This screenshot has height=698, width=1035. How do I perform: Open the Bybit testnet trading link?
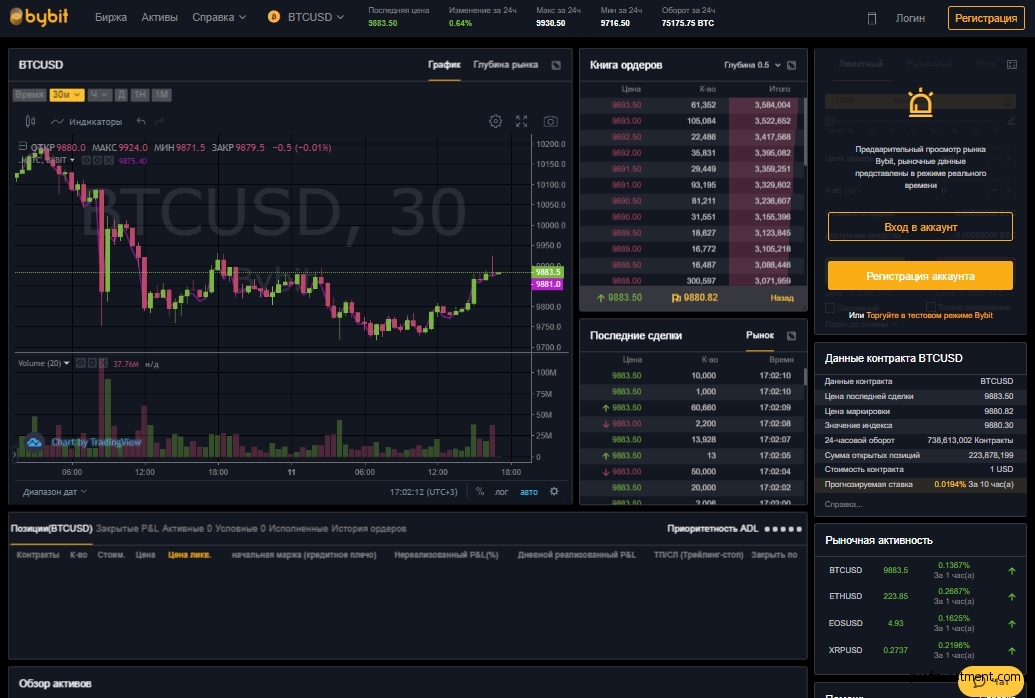tap(929, 315)
